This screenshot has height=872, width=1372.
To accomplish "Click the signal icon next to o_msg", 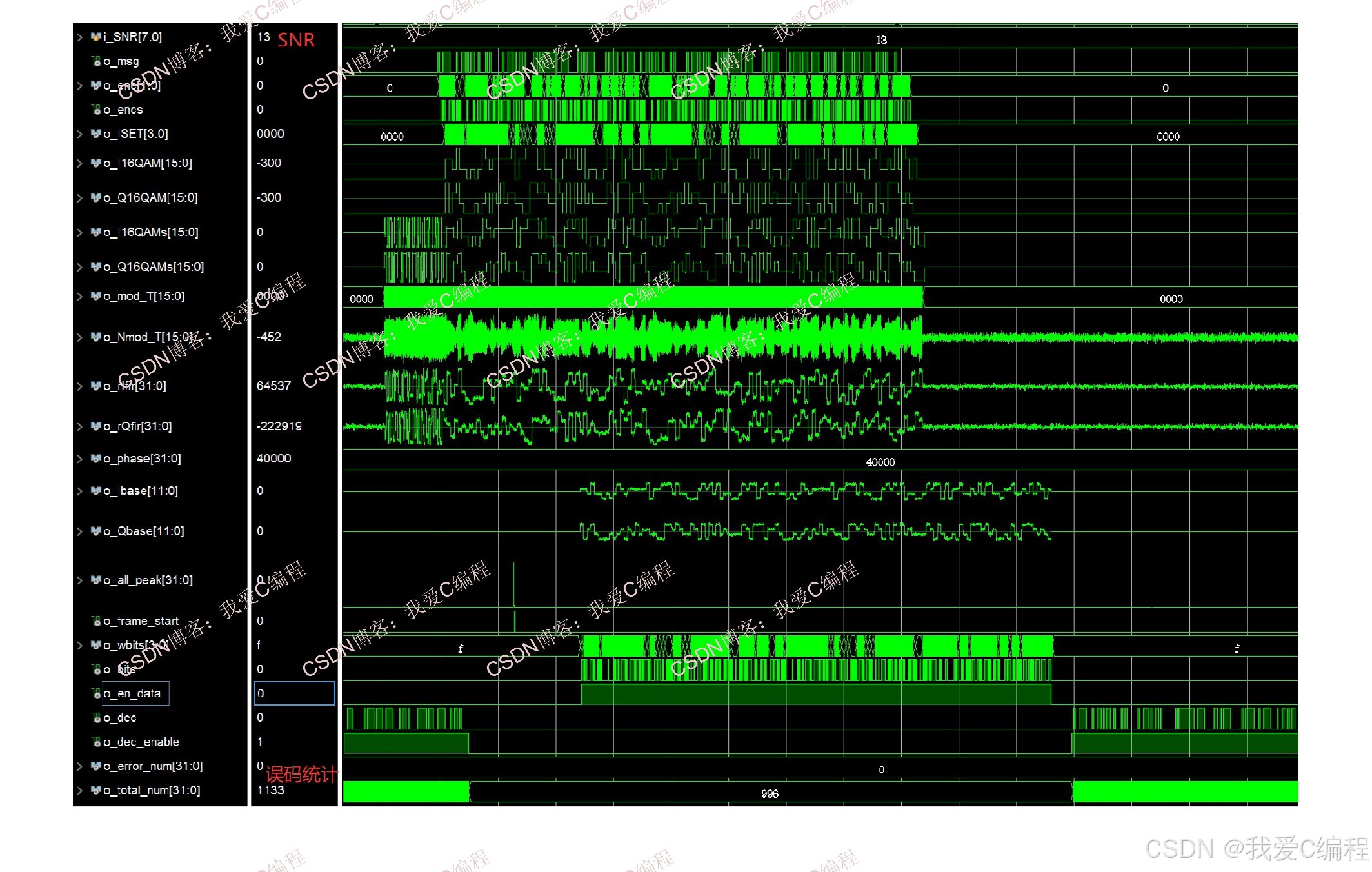I will click(96, 61).
